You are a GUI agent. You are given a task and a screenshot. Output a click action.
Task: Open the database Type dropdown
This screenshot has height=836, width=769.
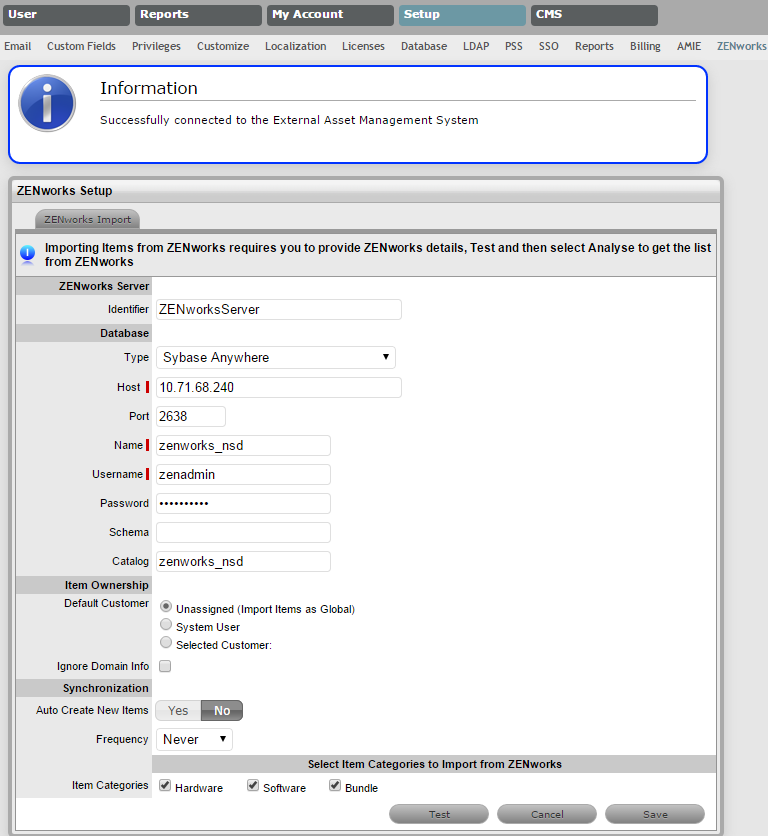click(x=276, y=357)
